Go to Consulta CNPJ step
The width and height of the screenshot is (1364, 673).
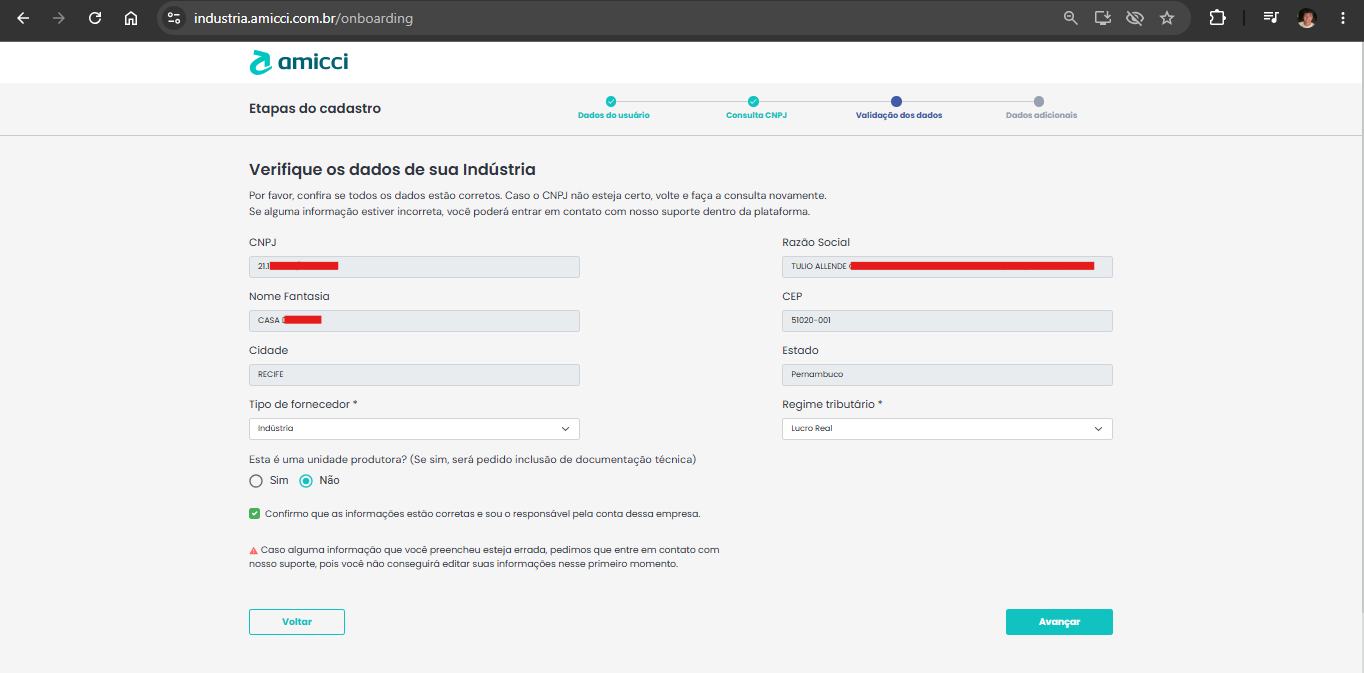click(756, 108)
